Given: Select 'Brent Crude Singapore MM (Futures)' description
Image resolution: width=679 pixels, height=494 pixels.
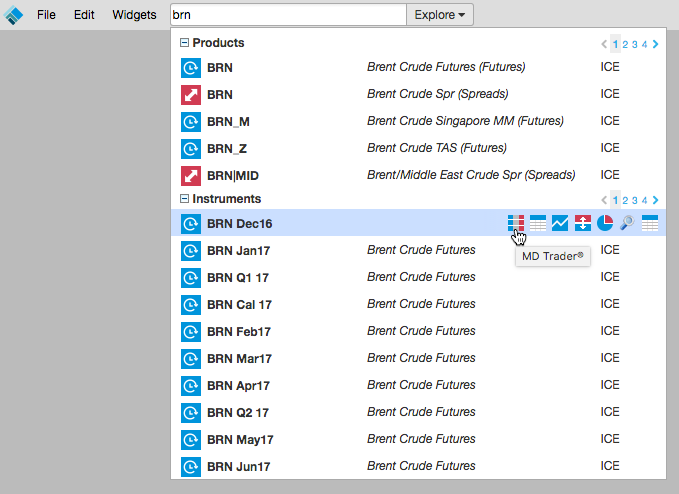Looking at the screenshot, I should tap(465, 121).
